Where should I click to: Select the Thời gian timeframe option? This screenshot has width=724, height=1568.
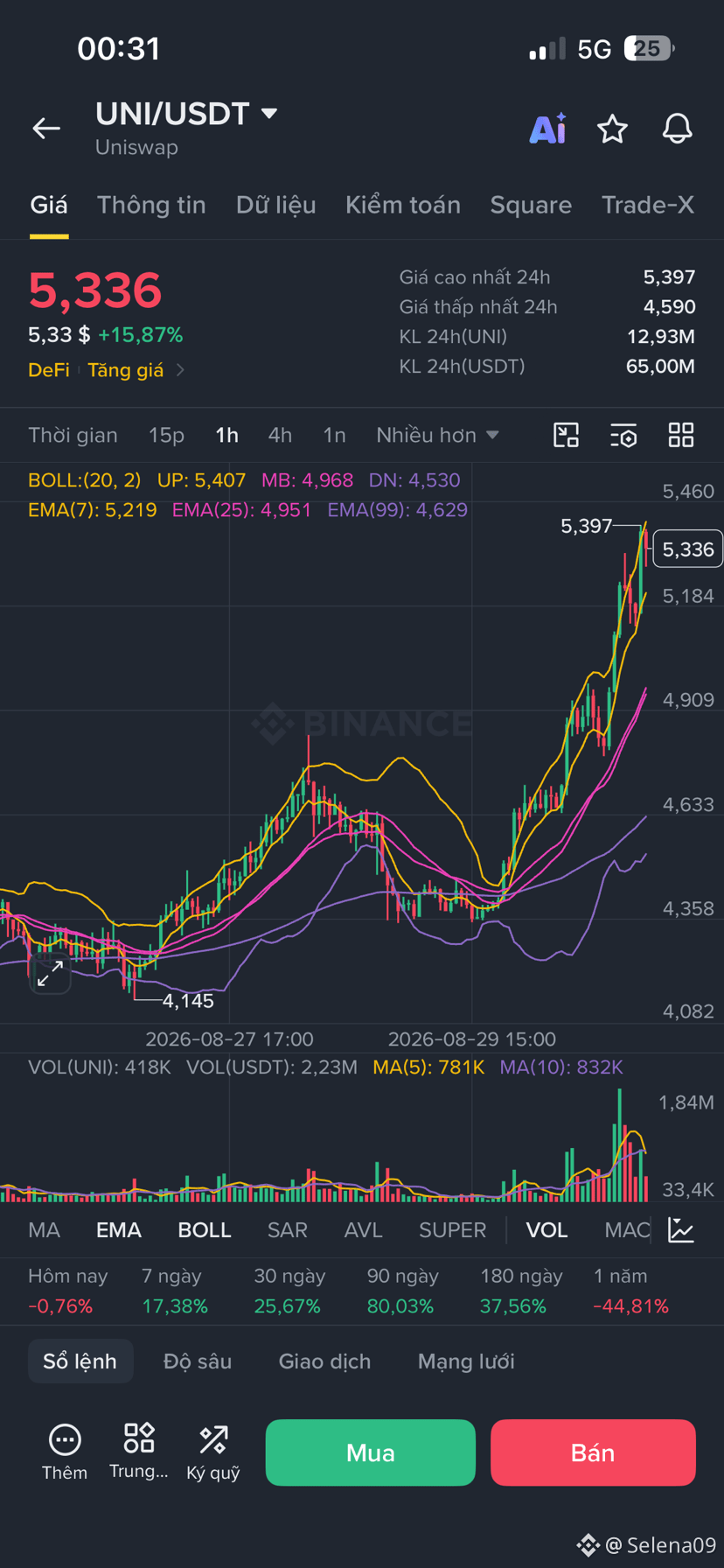pos(73,435)
